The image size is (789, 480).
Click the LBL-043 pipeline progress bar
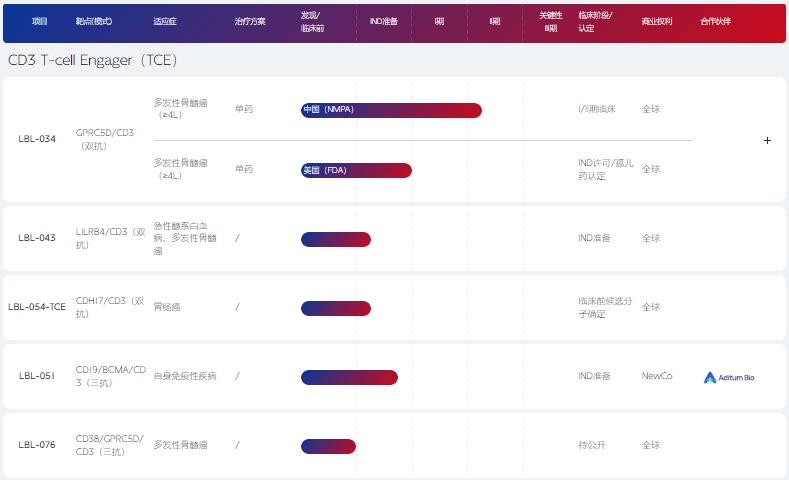point(336,239)
